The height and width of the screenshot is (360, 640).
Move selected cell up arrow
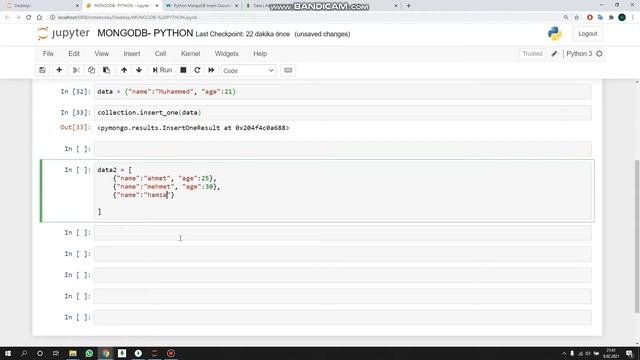pos(124,70)
